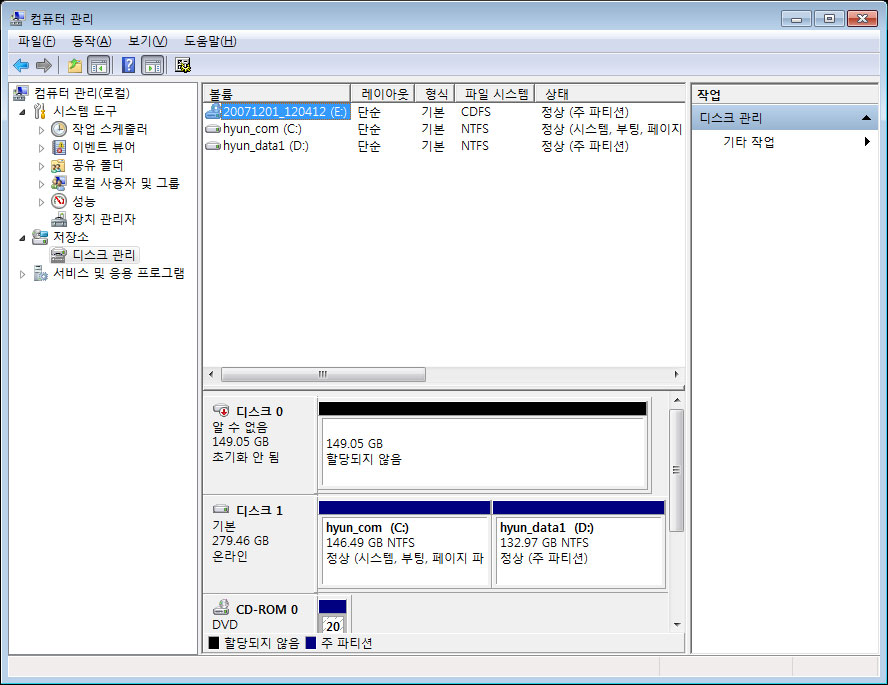Click the Forward arrow toolbar icon

44,66
